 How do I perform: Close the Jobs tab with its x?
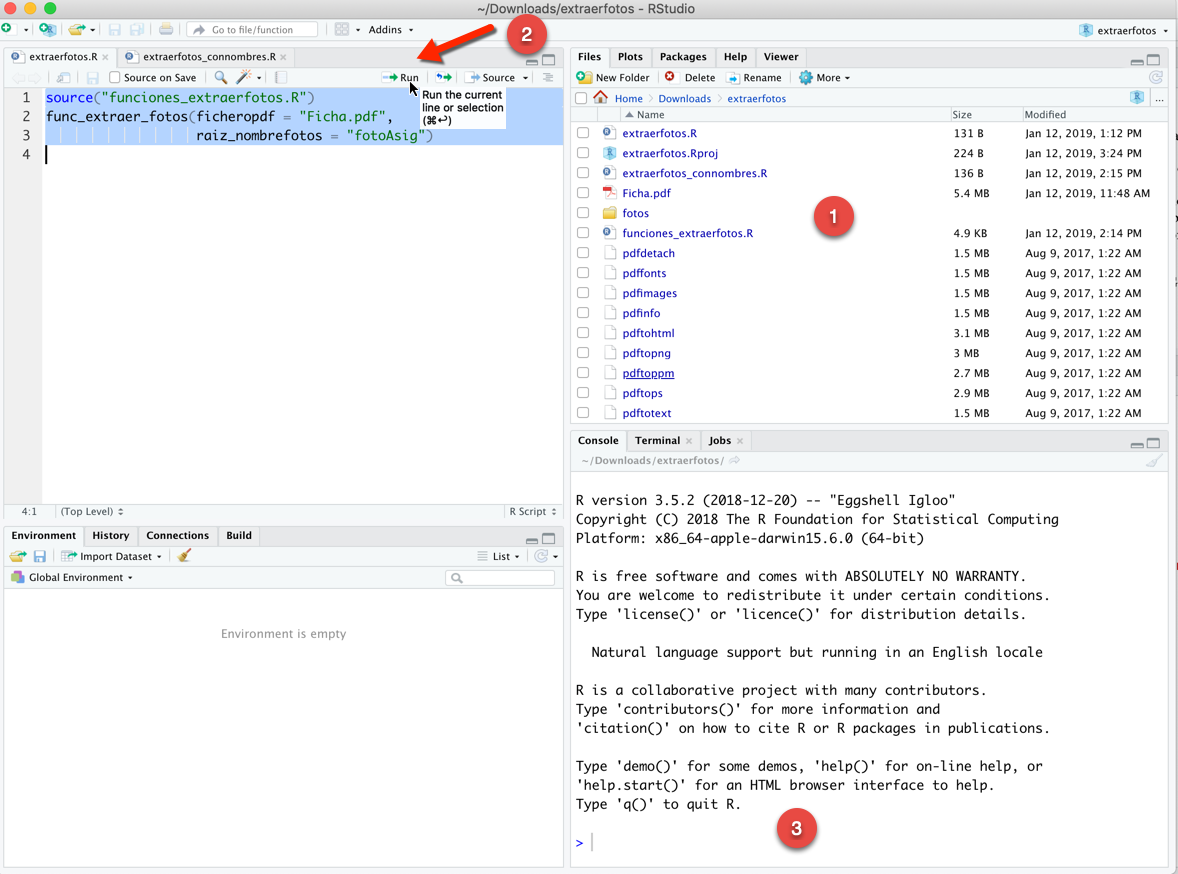[x=740, y=440]
